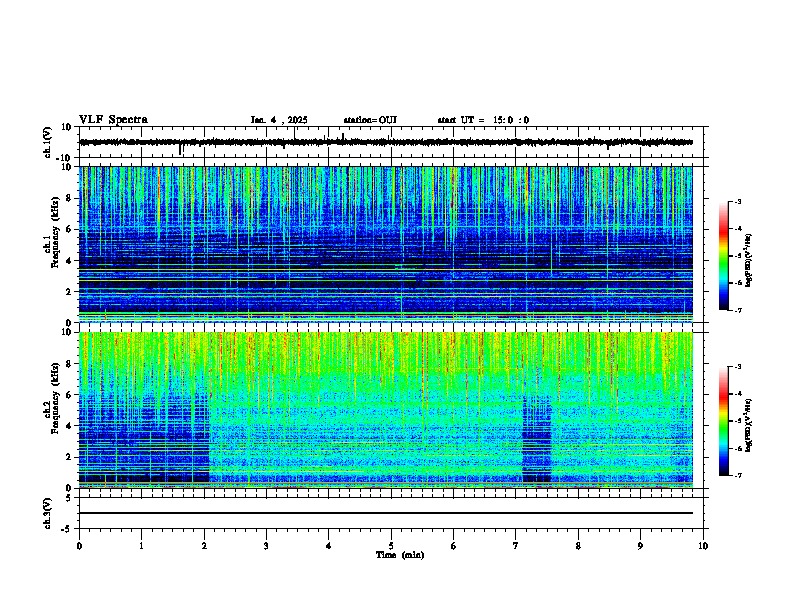Click the dark quiet band in ch.2 after minute 7
This screenshot has height=612, width=792.
click(536, 440)
